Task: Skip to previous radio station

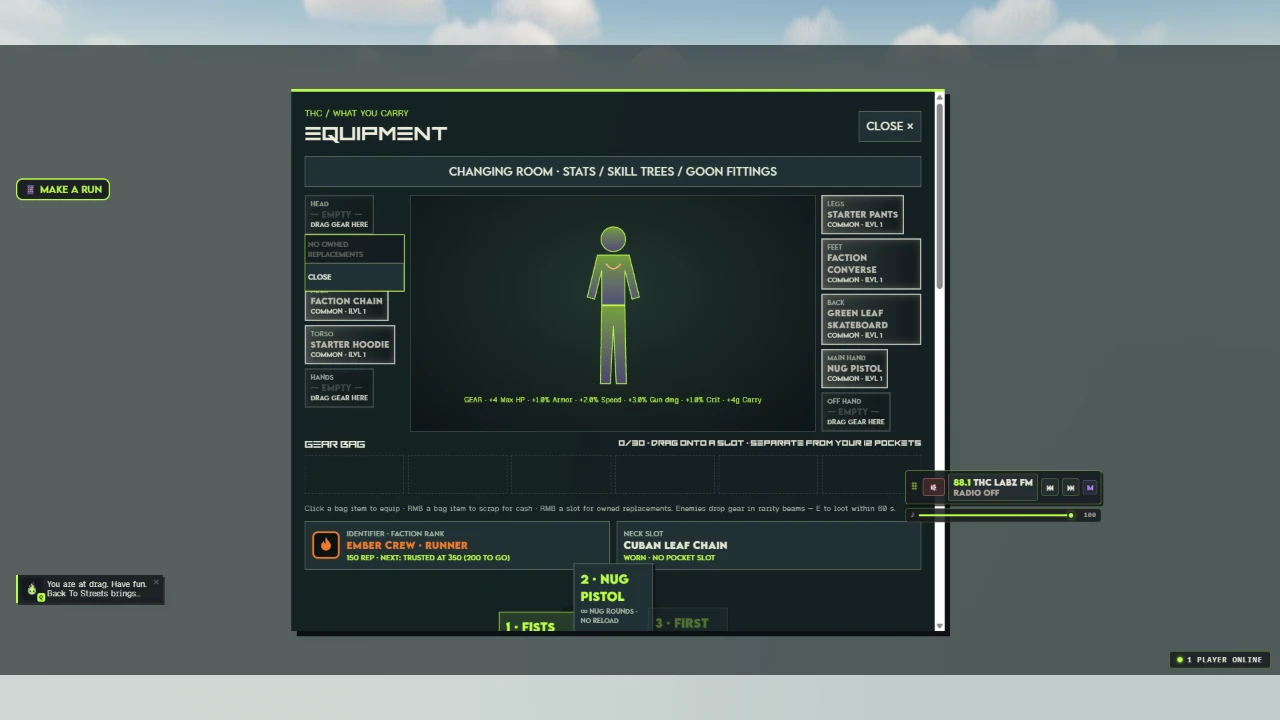Action: (x=1049, y=487)
